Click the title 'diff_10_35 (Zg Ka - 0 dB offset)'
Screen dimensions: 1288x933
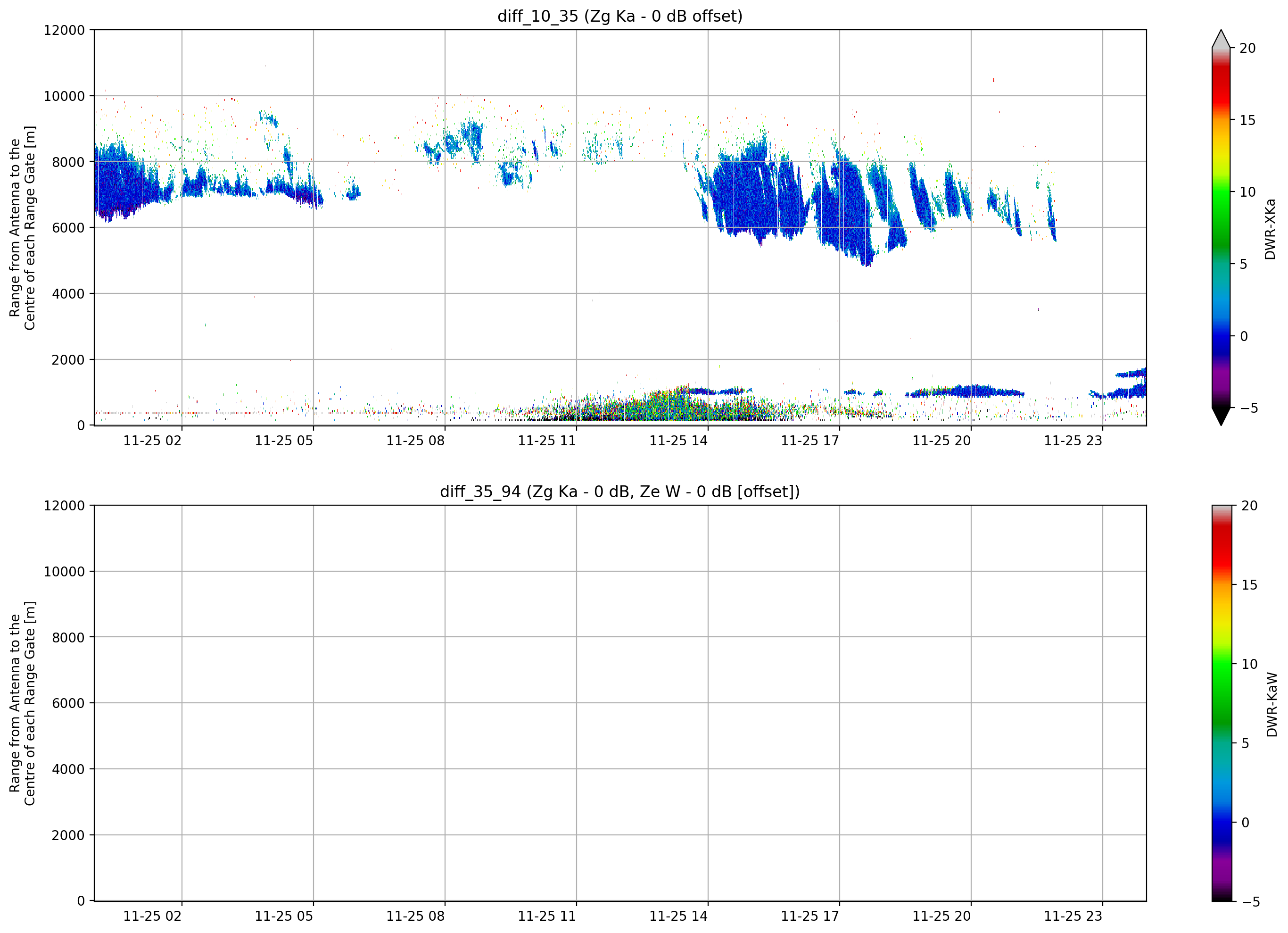click(619, 16)
